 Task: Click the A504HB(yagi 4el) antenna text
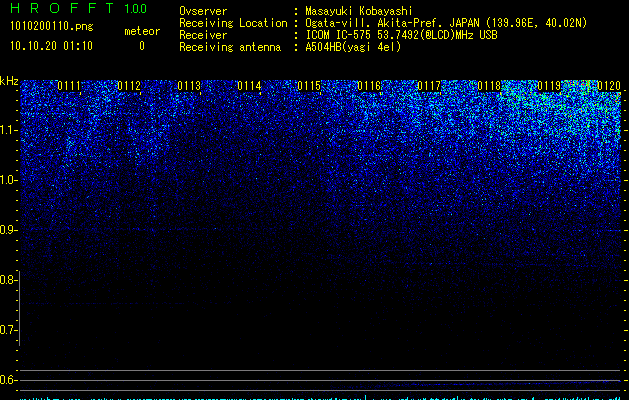point(353,47)
